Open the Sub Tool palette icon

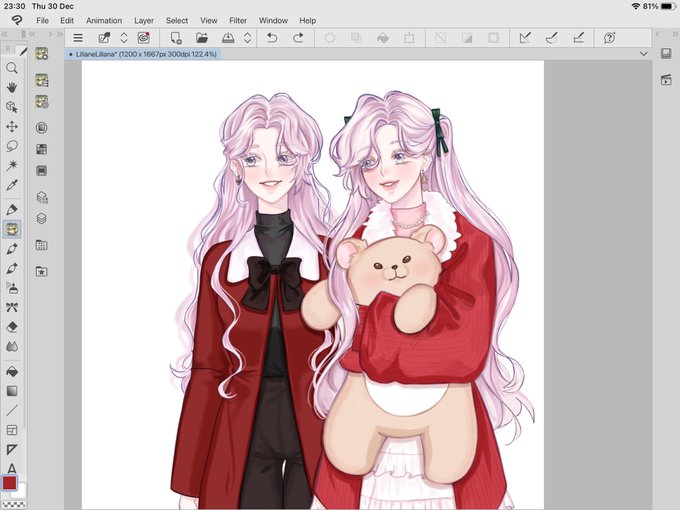click(x=42, y=54)
